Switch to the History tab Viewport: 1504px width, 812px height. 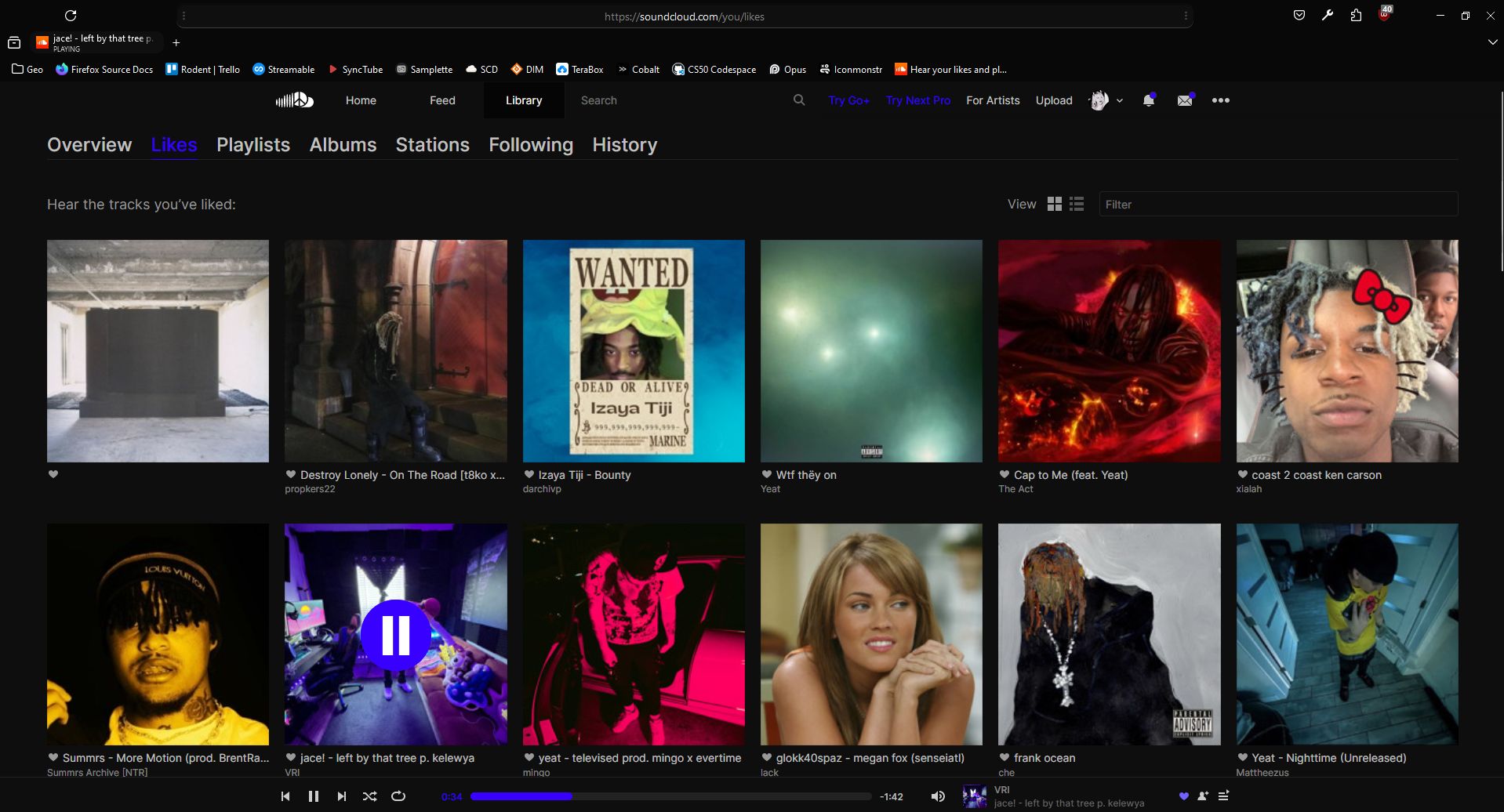click(x=624, y=145)
